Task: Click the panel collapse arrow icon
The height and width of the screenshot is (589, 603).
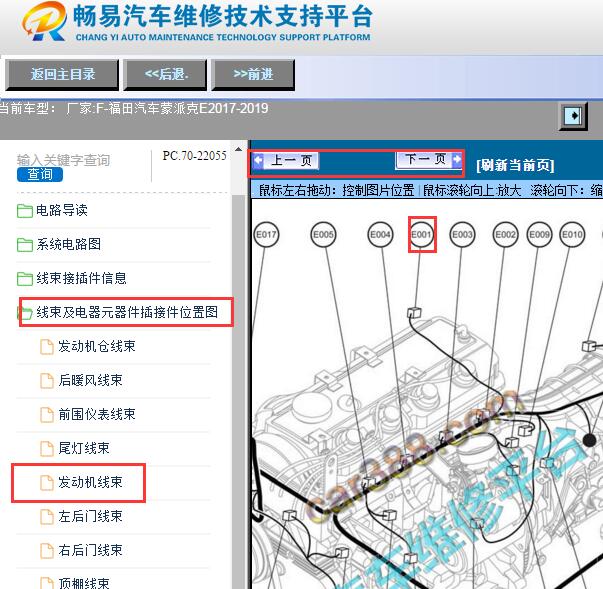Action: pos(573,116)
